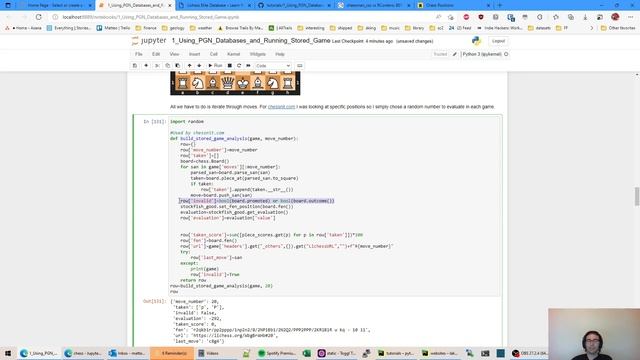Click the pencil edit-mode indicator icon

tap(455, 54)
